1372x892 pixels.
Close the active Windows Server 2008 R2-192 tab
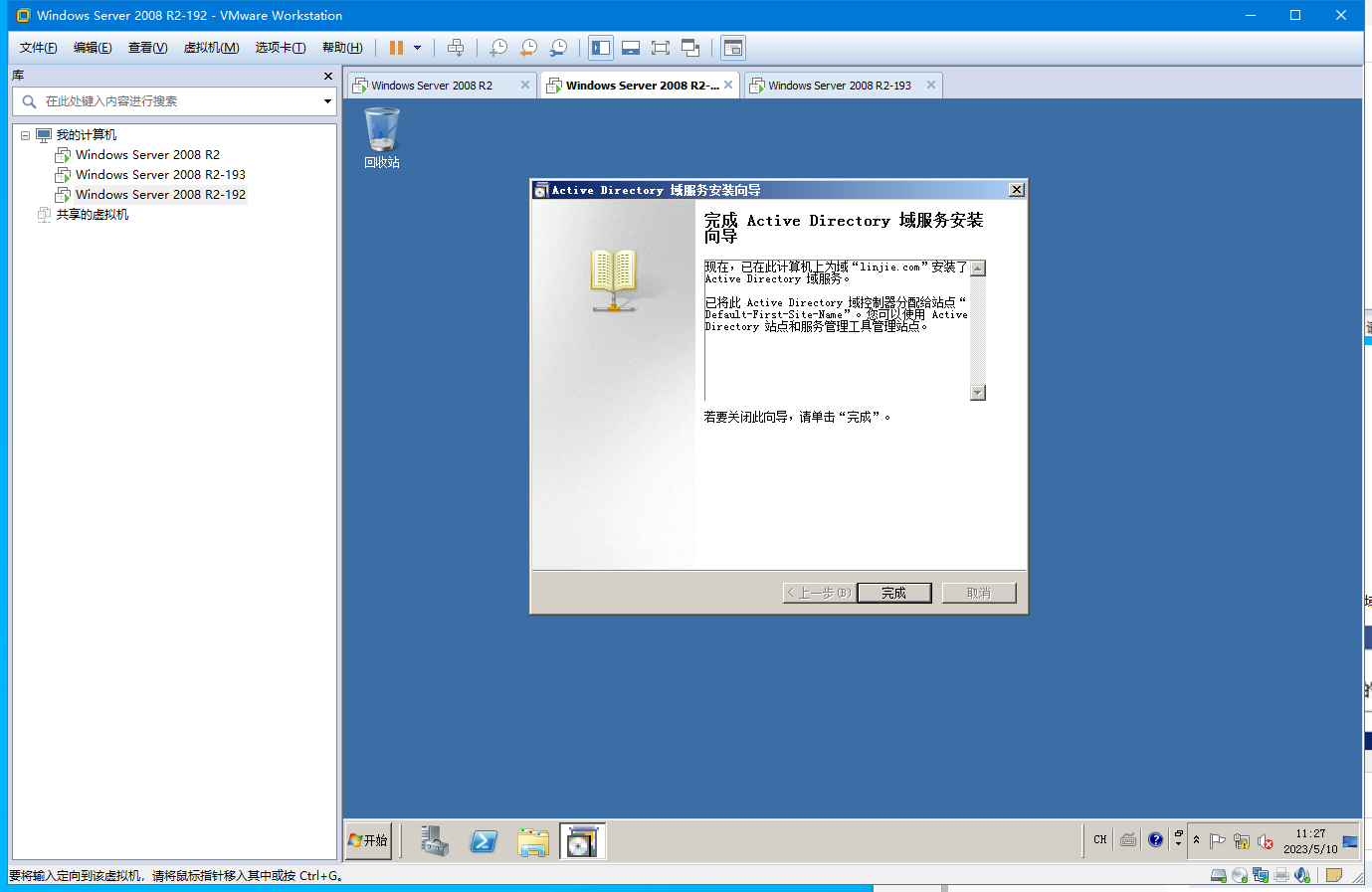(728, 86)
